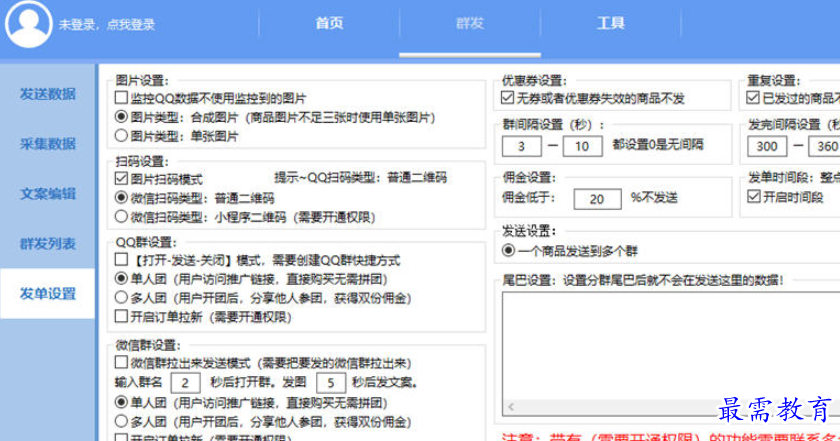Click the 都设置0是无间隔 note text
Screen dimensions: 840x441
coord(658,145)
